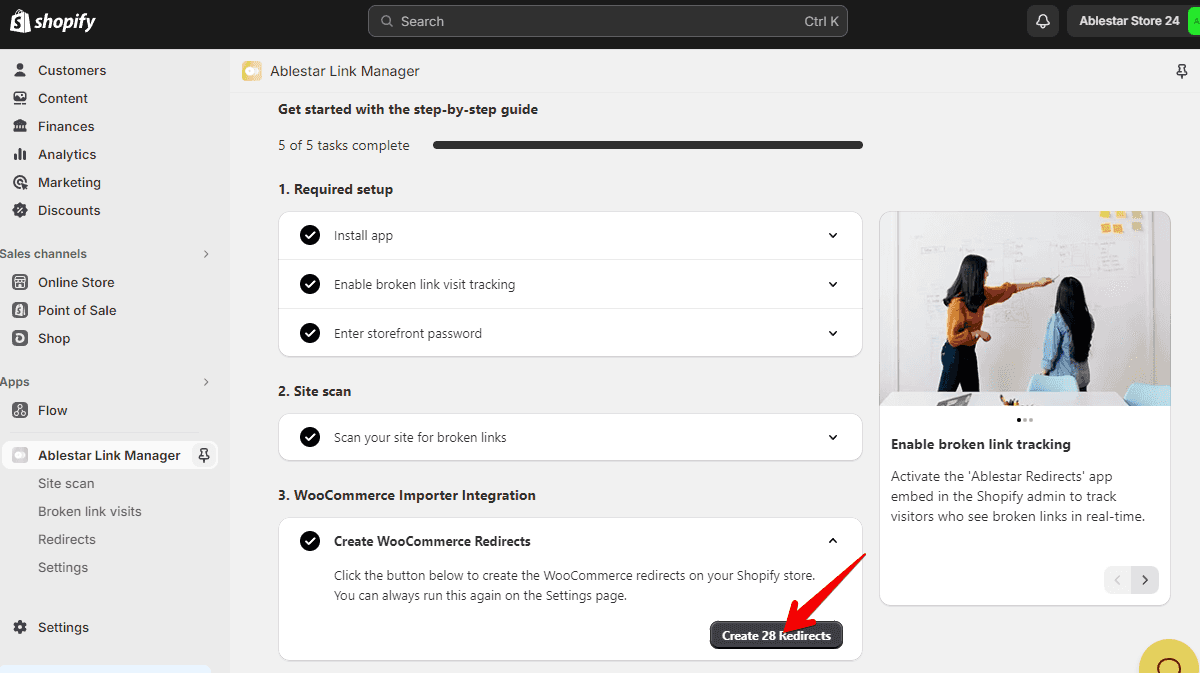
Task: Open Ablestar app Settings sub-item
Action: (x=63, y=567)
